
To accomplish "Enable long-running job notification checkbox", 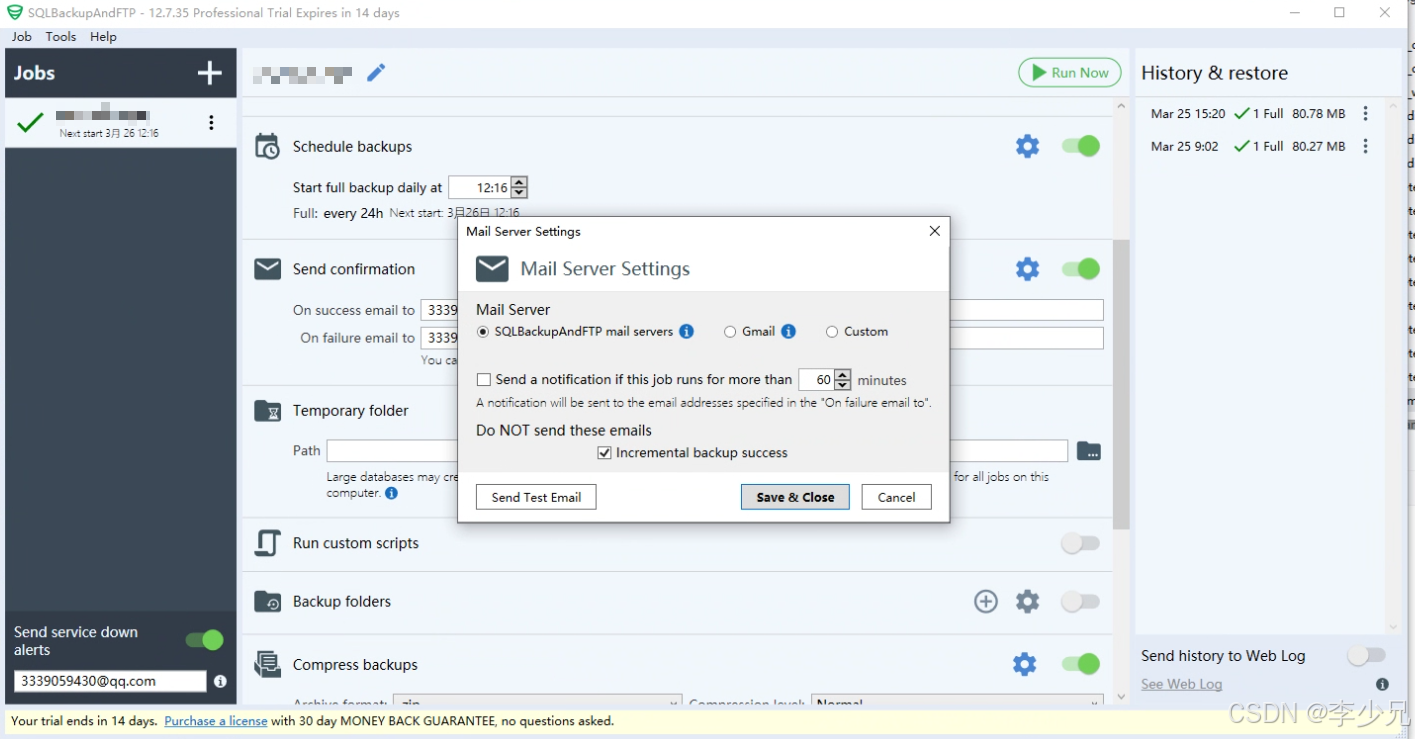I will (x=484, y=380).
